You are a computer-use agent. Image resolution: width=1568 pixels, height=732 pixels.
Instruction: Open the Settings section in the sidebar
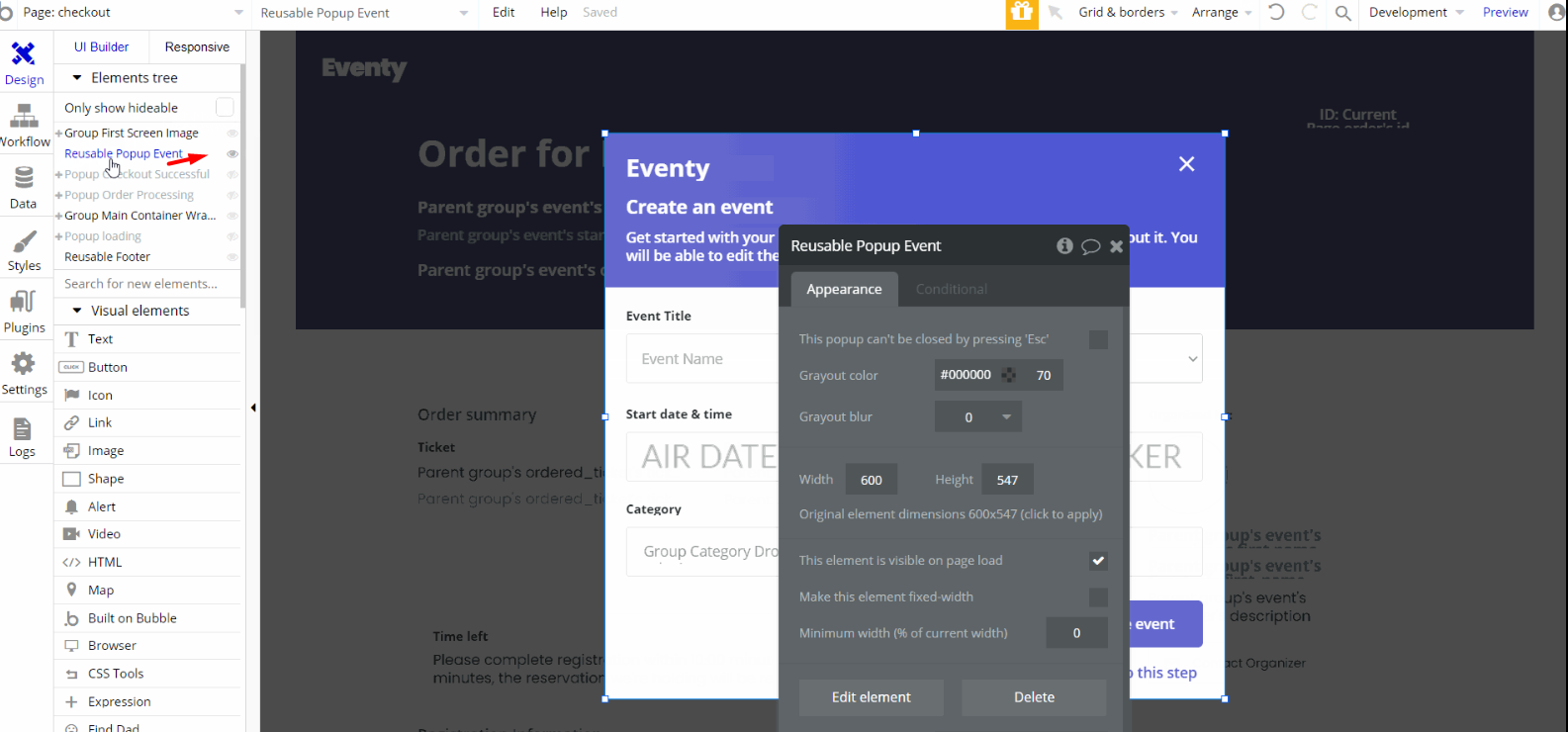(x=24, y=374)
